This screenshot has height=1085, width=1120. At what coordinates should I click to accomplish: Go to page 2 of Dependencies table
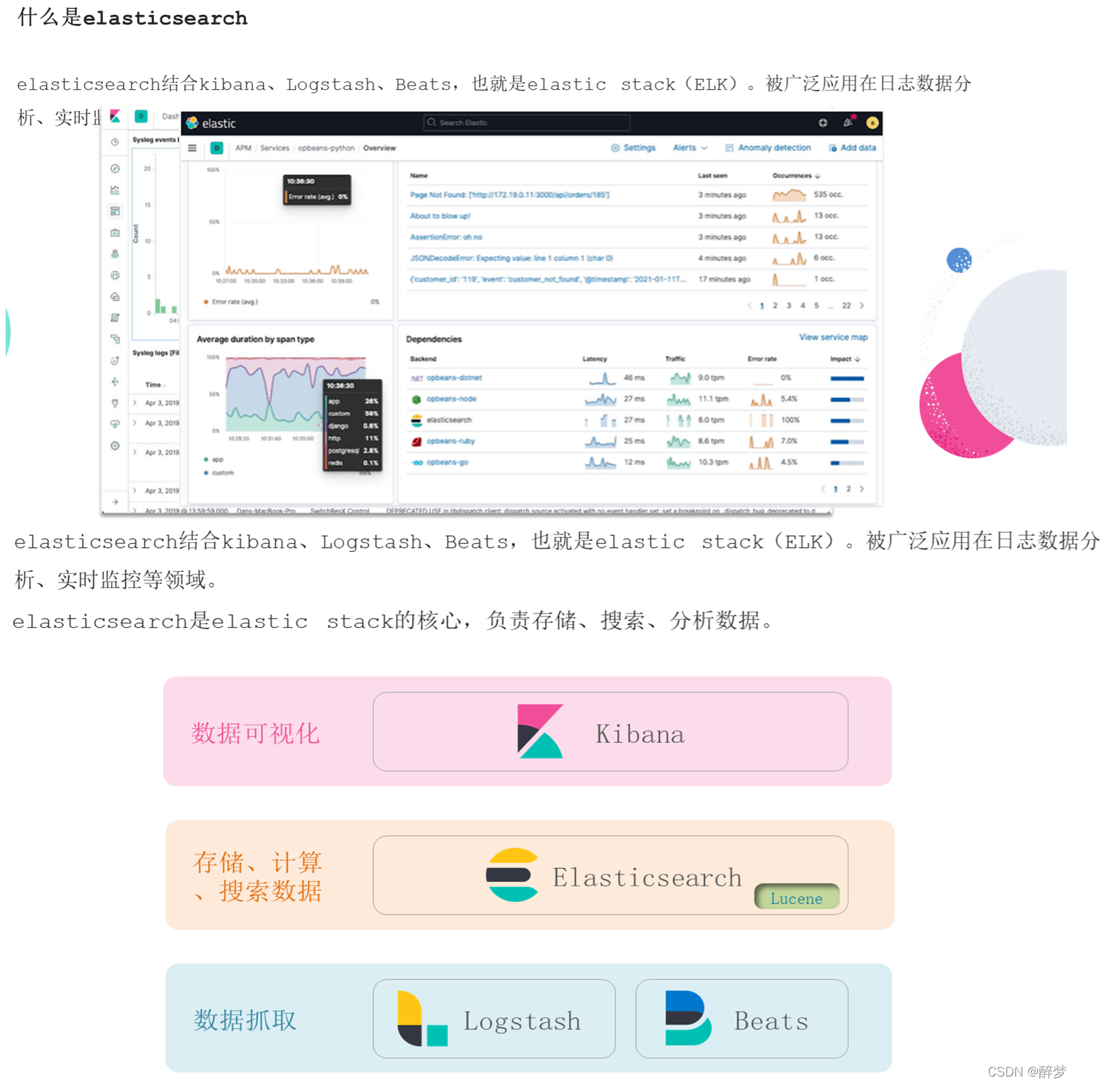tap(849, 489)
